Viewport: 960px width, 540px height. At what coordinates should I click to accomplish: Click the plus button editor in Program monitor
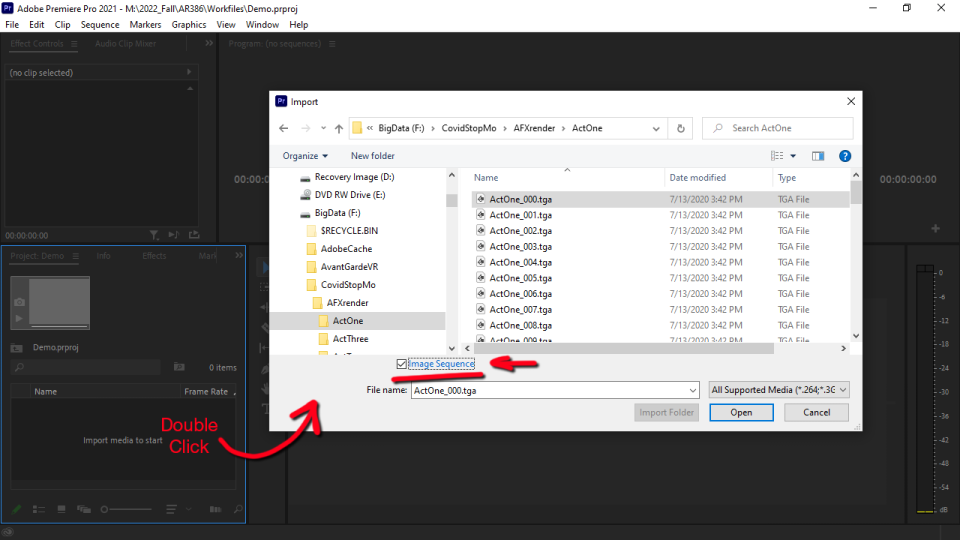point(936,228)
